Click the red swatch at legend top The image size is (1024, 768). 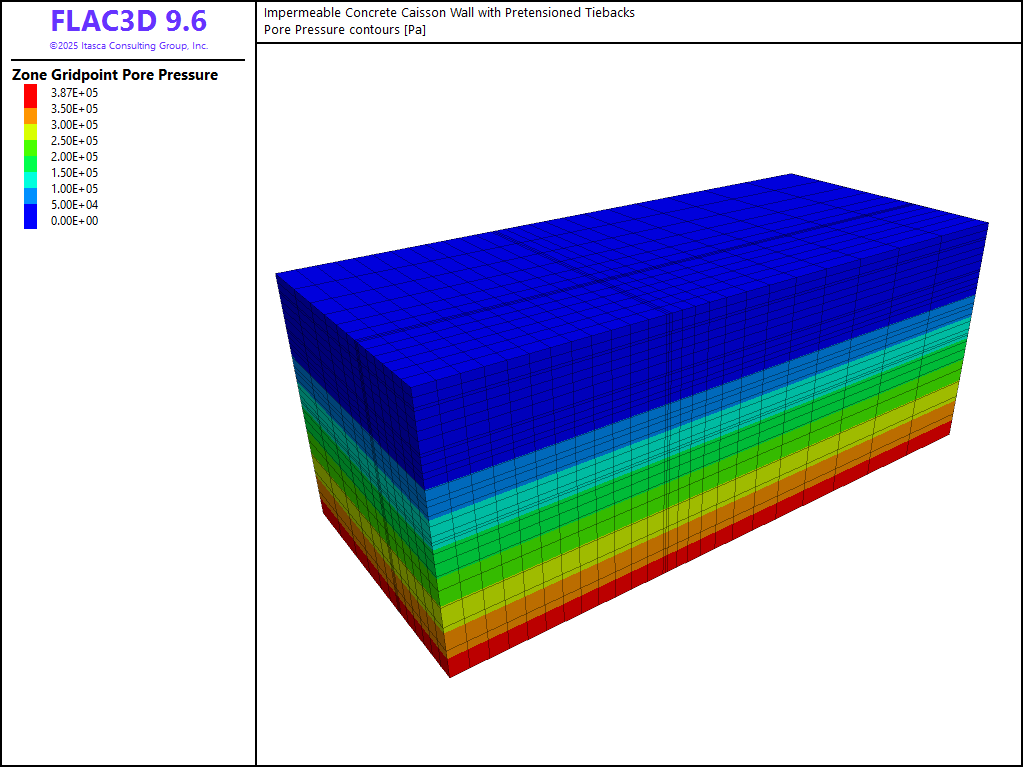31,95
